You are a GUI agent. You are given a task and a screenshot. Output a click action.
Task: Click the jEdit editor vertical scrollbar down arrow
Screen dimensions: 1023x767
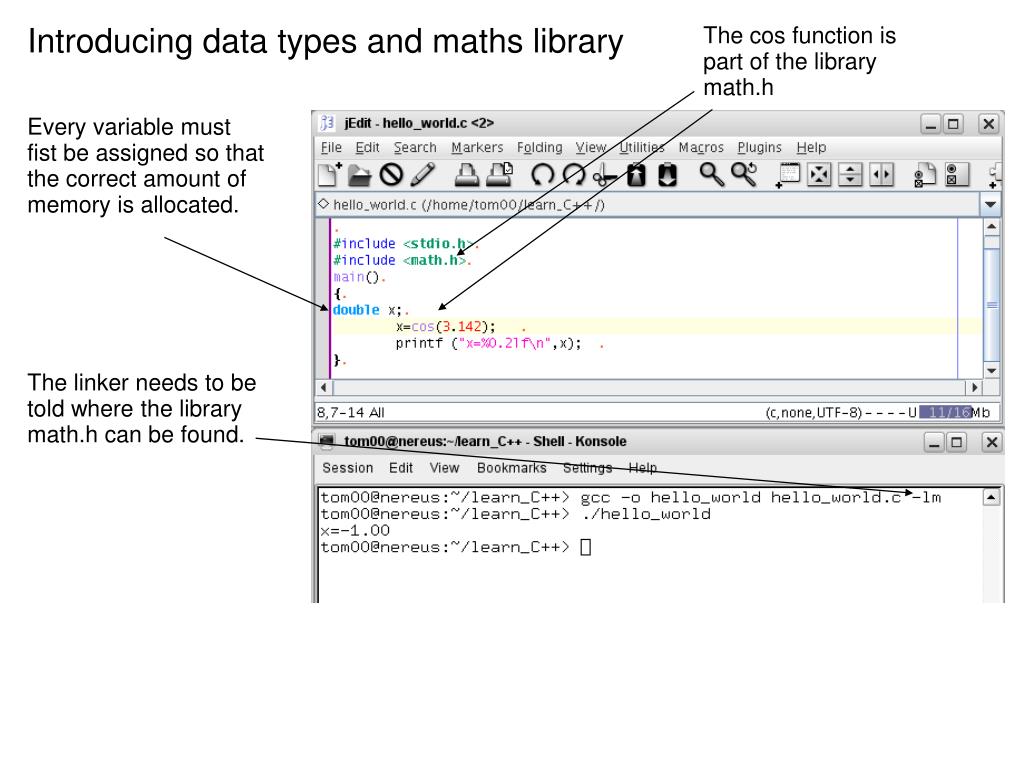click(991, 371)
